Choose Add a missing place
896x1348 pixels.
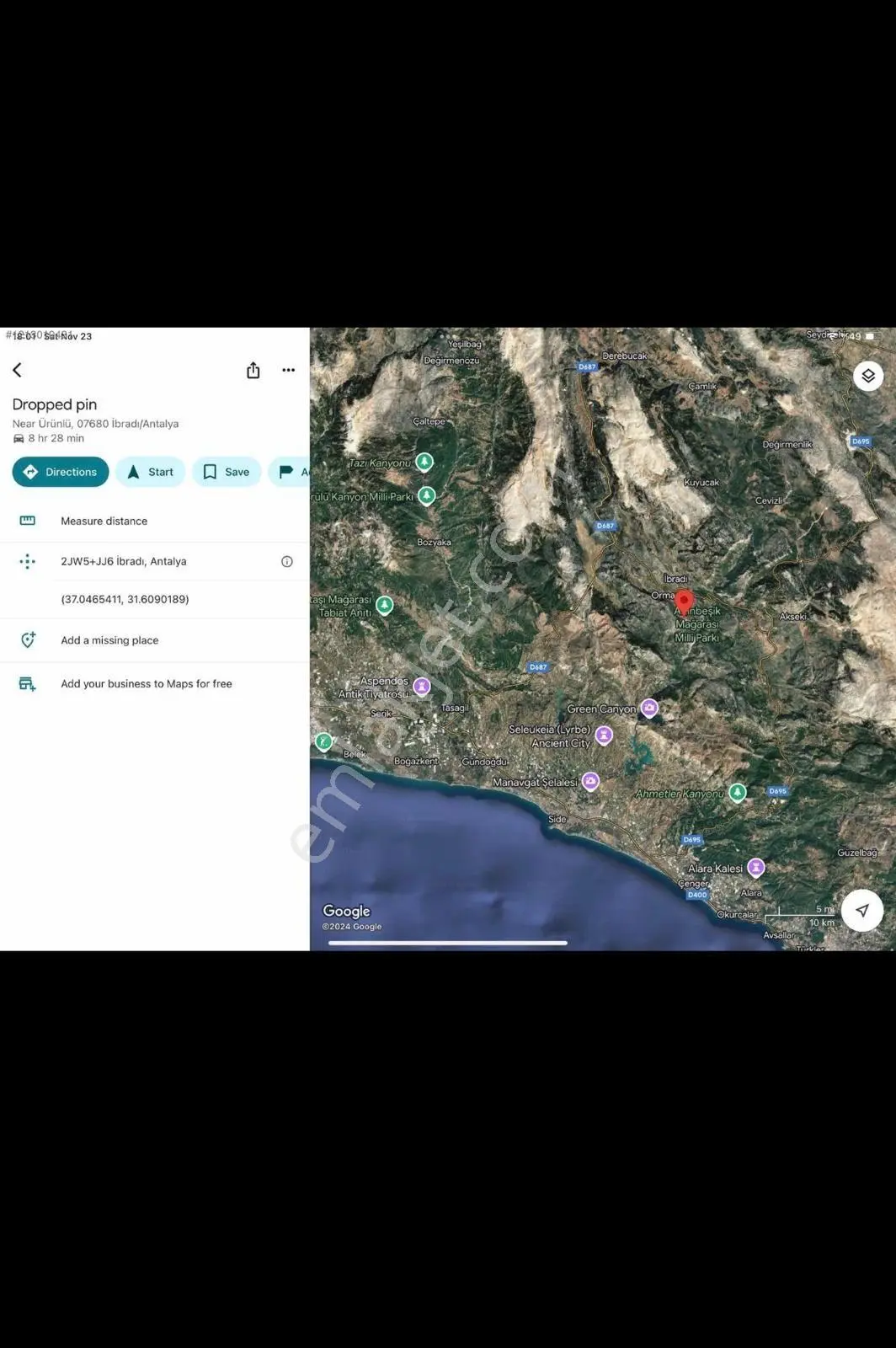155,640
